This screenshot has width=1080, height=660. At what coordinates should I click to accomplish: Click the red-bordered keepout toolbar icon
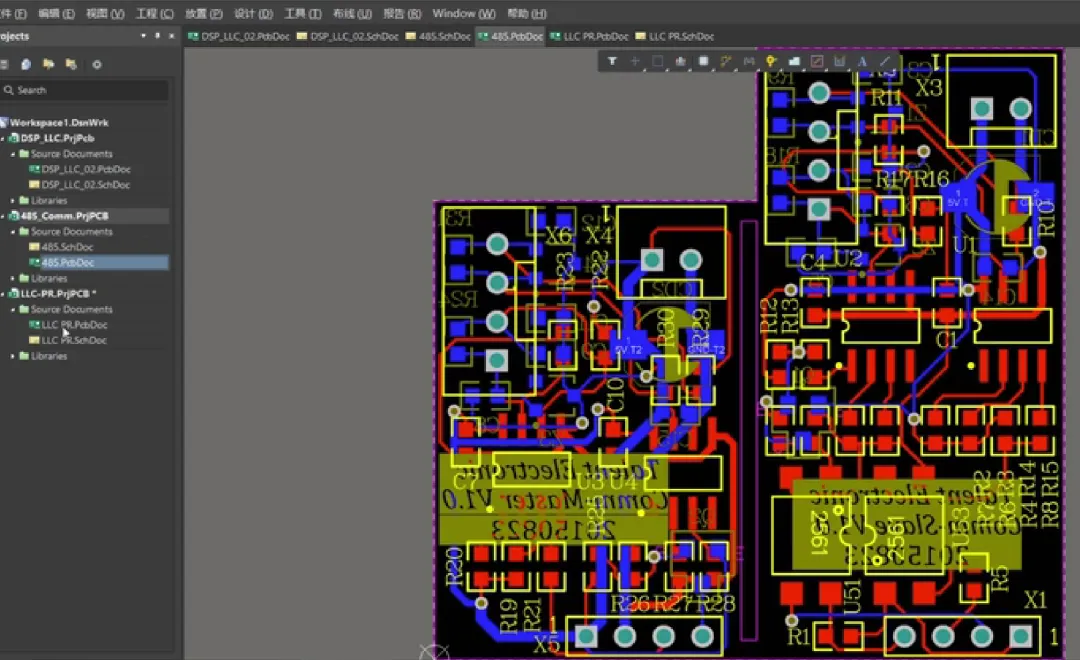tap(816, 61)
